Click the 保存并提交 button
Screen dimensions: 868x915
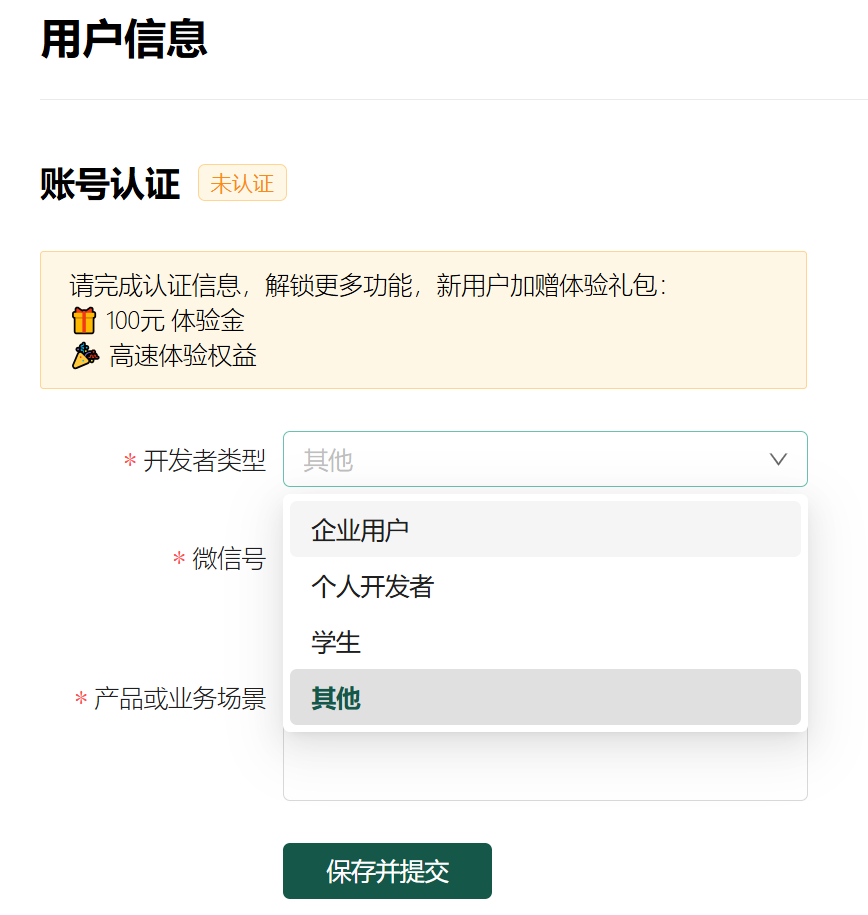pos(388,871)
